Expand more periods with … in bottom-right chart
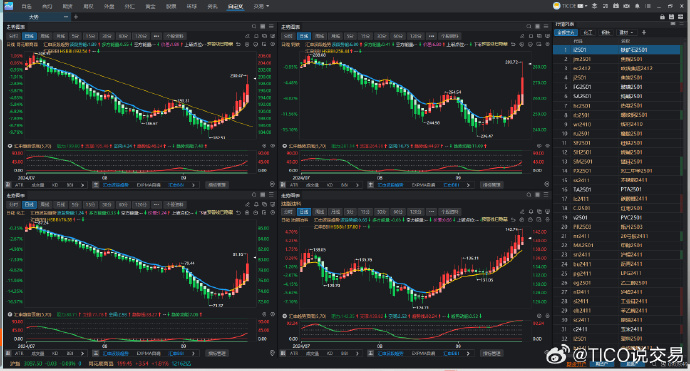This screenshot has width=690, height=371. (431, 212)
